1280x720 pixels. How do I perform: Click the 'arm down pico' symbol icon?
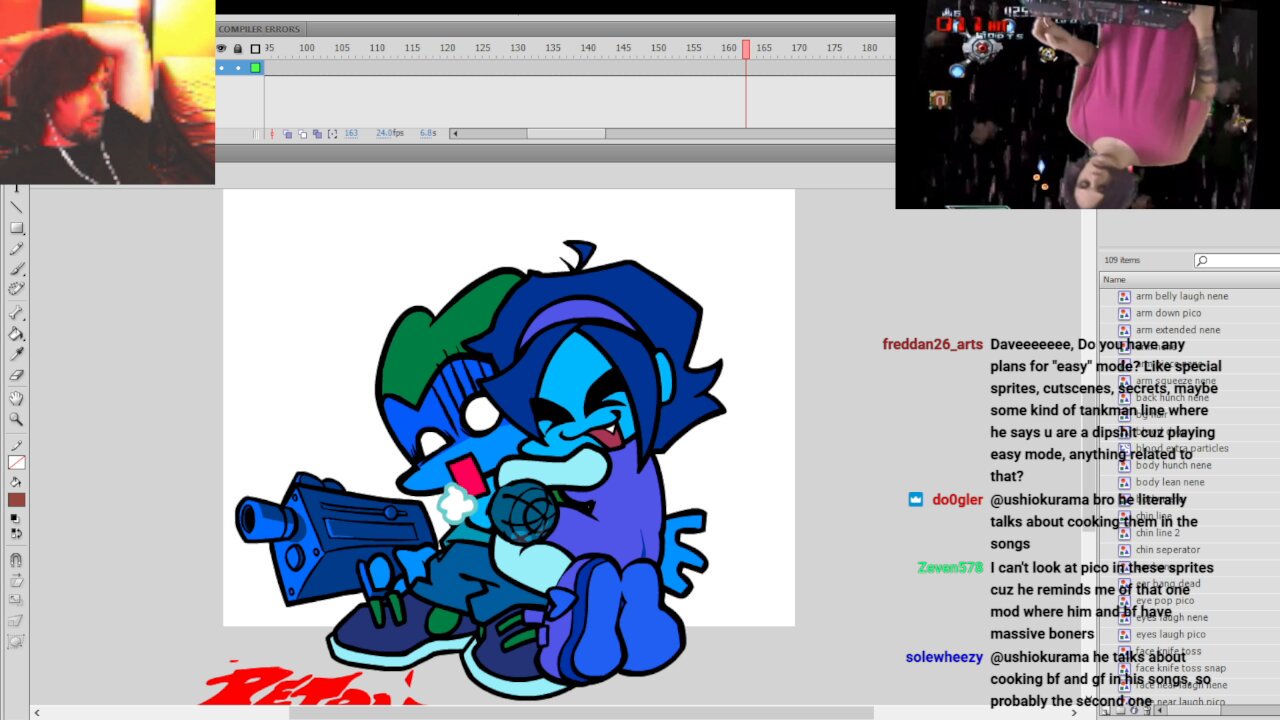coord(1124,313)
